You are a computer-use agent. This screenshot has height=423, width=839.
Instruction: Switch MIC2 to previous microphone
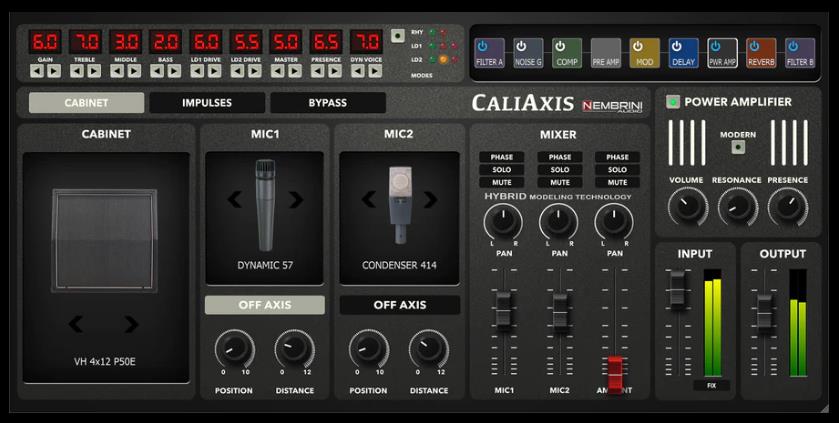pyautogui.click(x=369, y=199)
